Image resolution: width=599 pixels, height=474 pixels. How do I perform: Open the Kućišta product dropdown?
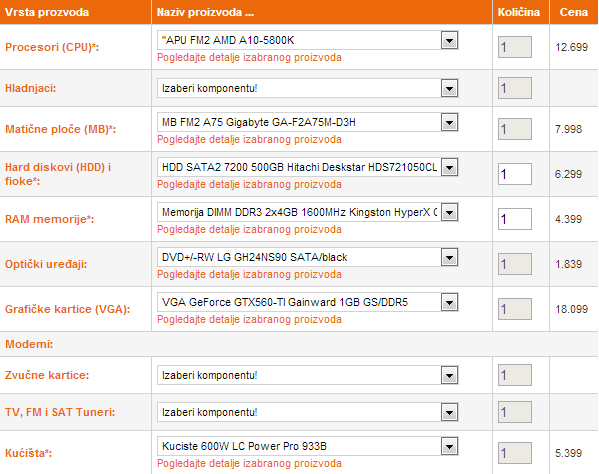(308, 446)
